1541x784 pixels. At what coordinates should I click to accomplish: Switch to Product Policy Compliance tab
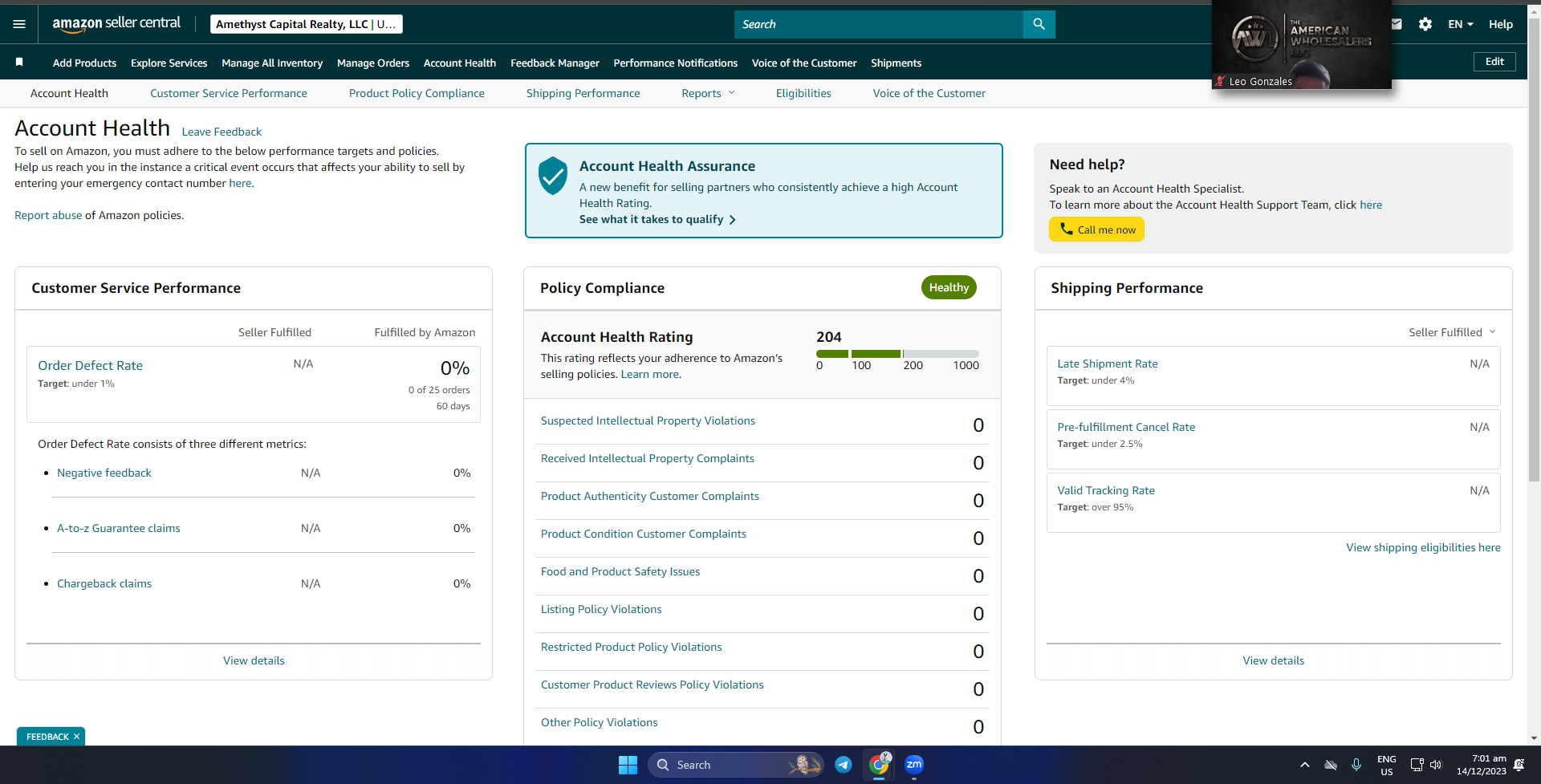tap(417, 93)
